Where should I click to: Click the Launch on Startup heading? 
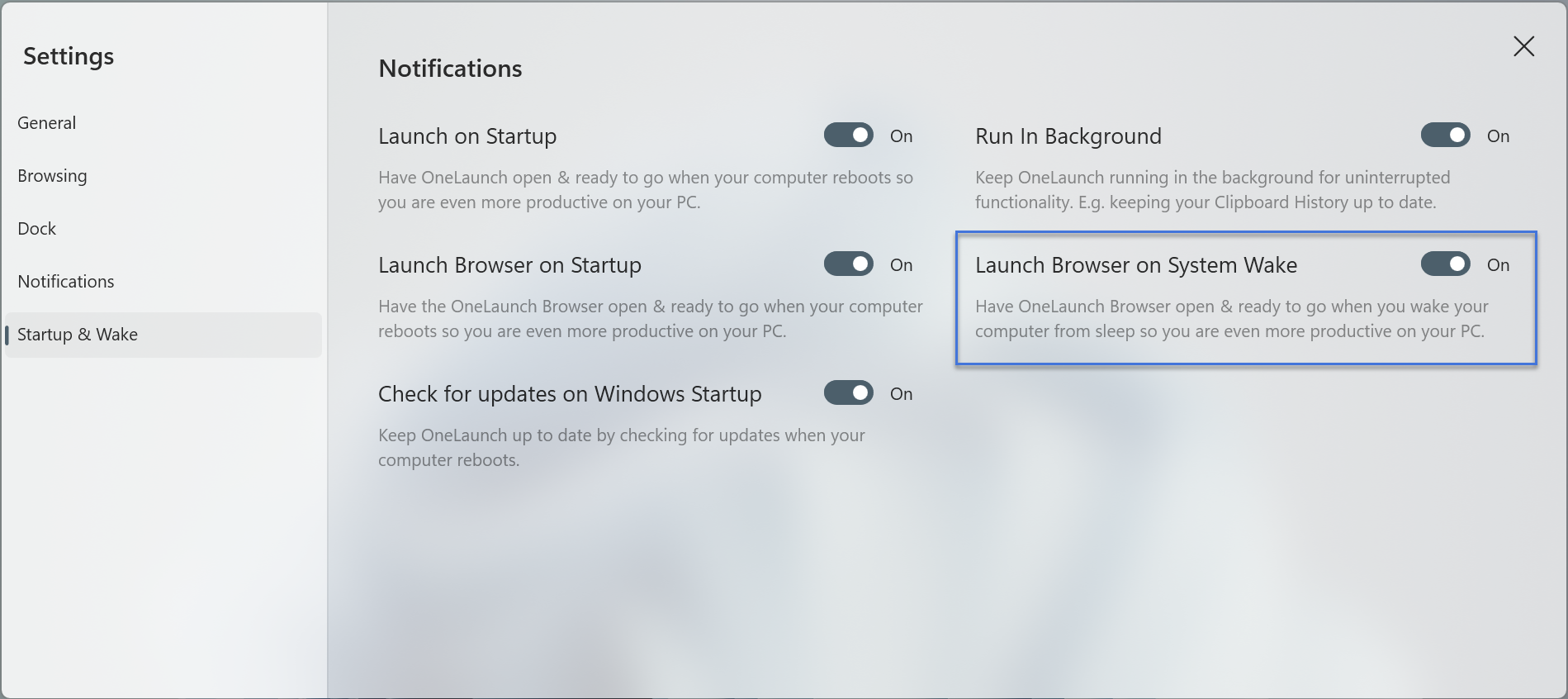467,136
